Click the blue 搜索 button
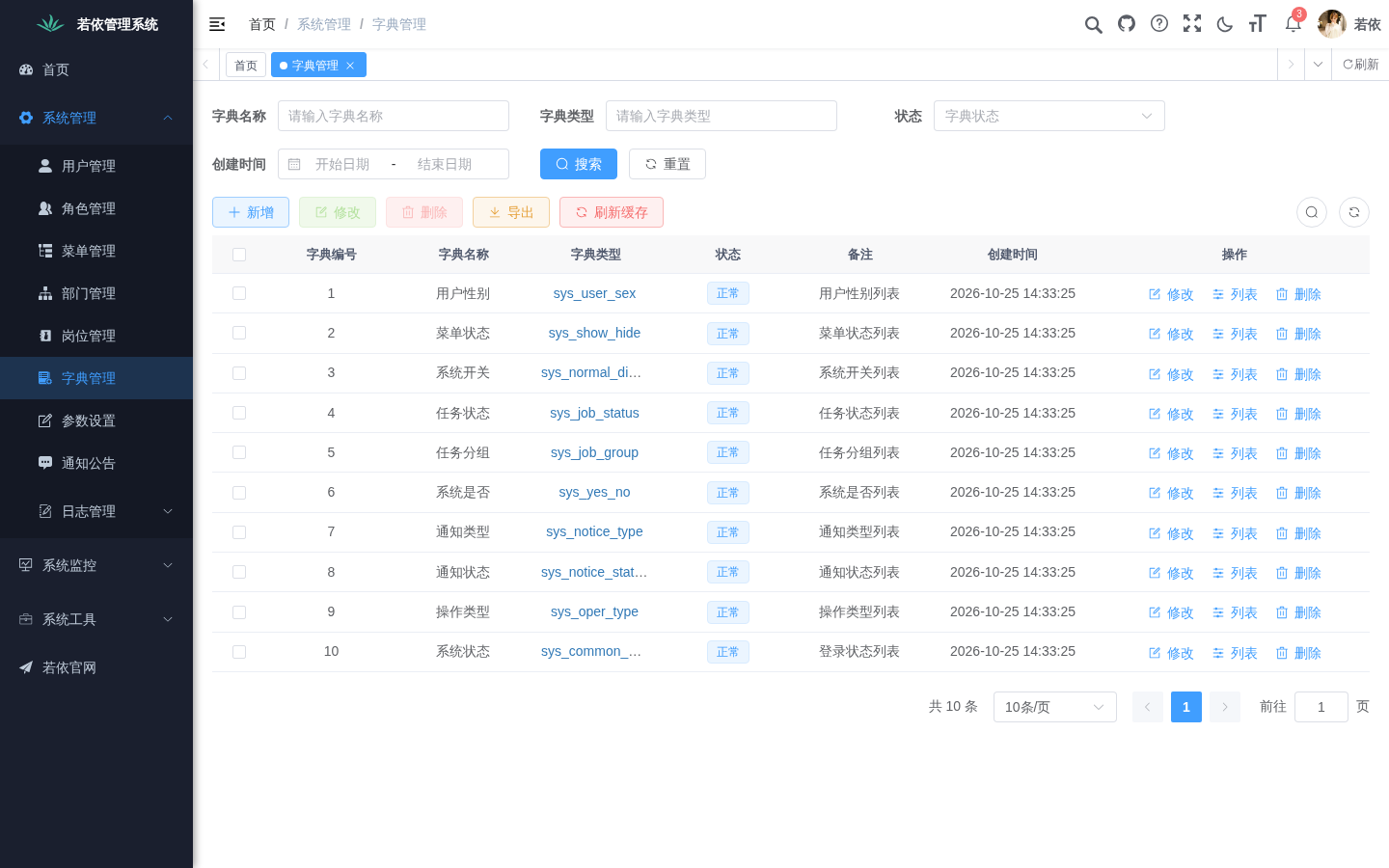Image resolution: width=1389 pixels, height=868 pixels. click(x=579, y=164)
